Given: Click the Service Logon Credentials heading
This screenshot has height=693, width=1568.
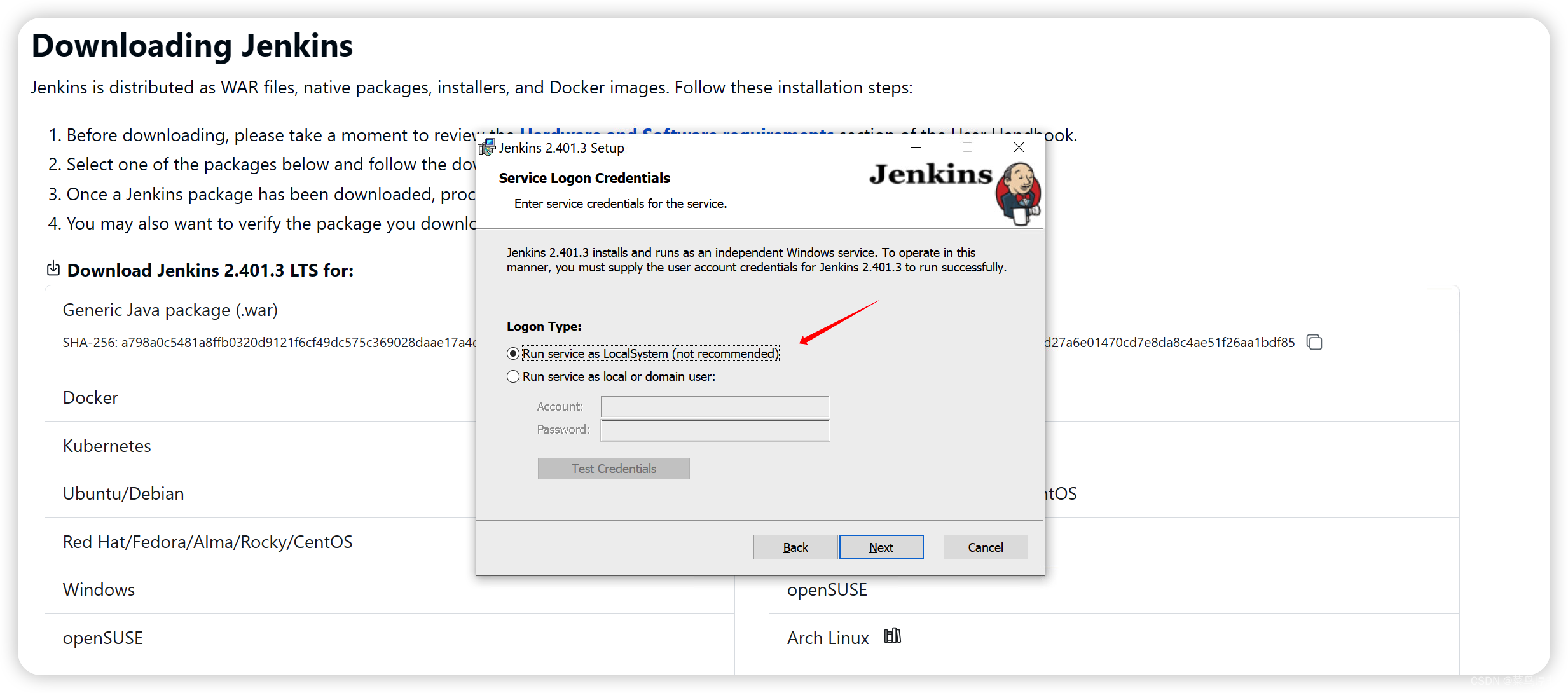Looking at the screenshot, I should click(x=584, y=178).
